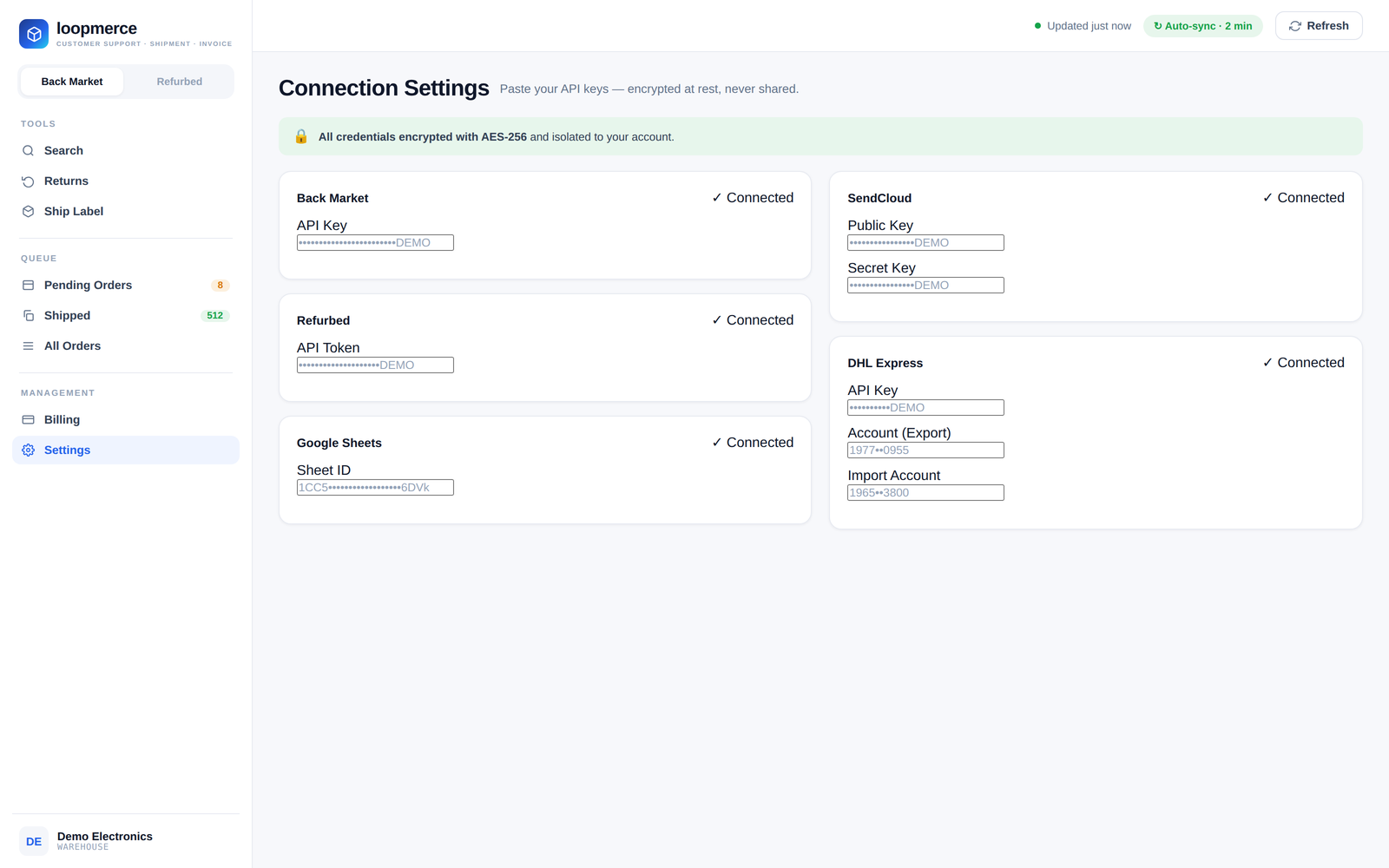Image resolution: width=1389 pixels, height=868 pixels.
Task: Click the All Orders list icon
Action: click(x=28, y=346)
